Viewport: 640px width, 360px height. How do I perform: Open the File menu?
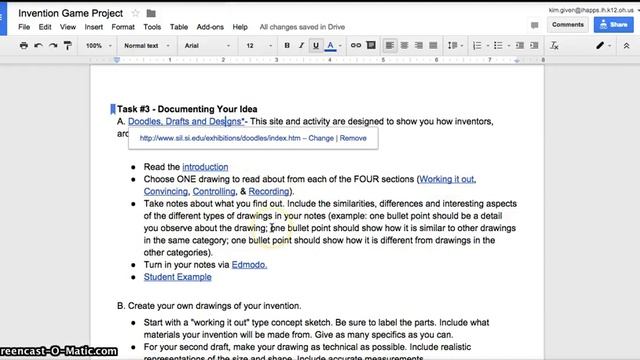coord(24,27)
